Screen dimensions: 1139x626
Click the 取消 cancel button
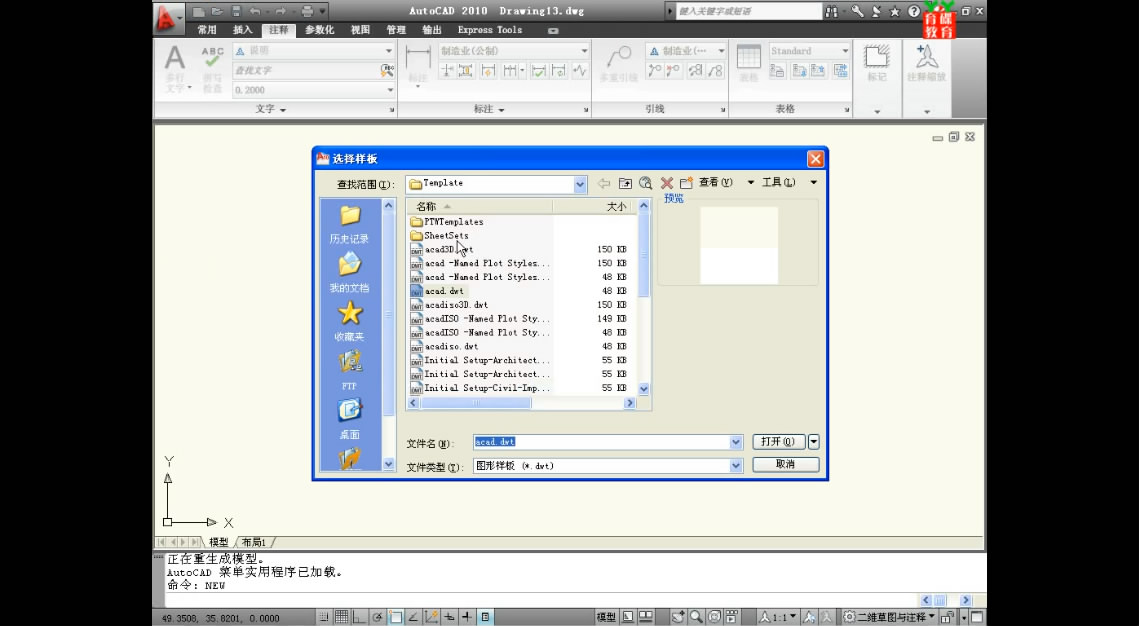pyautogui.click(x=786, y=464)
